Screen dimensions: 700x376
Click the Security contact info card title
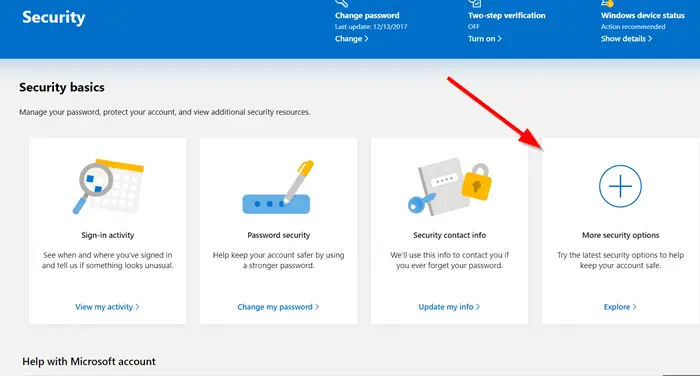pyautogui.click(x=450, y=235)
